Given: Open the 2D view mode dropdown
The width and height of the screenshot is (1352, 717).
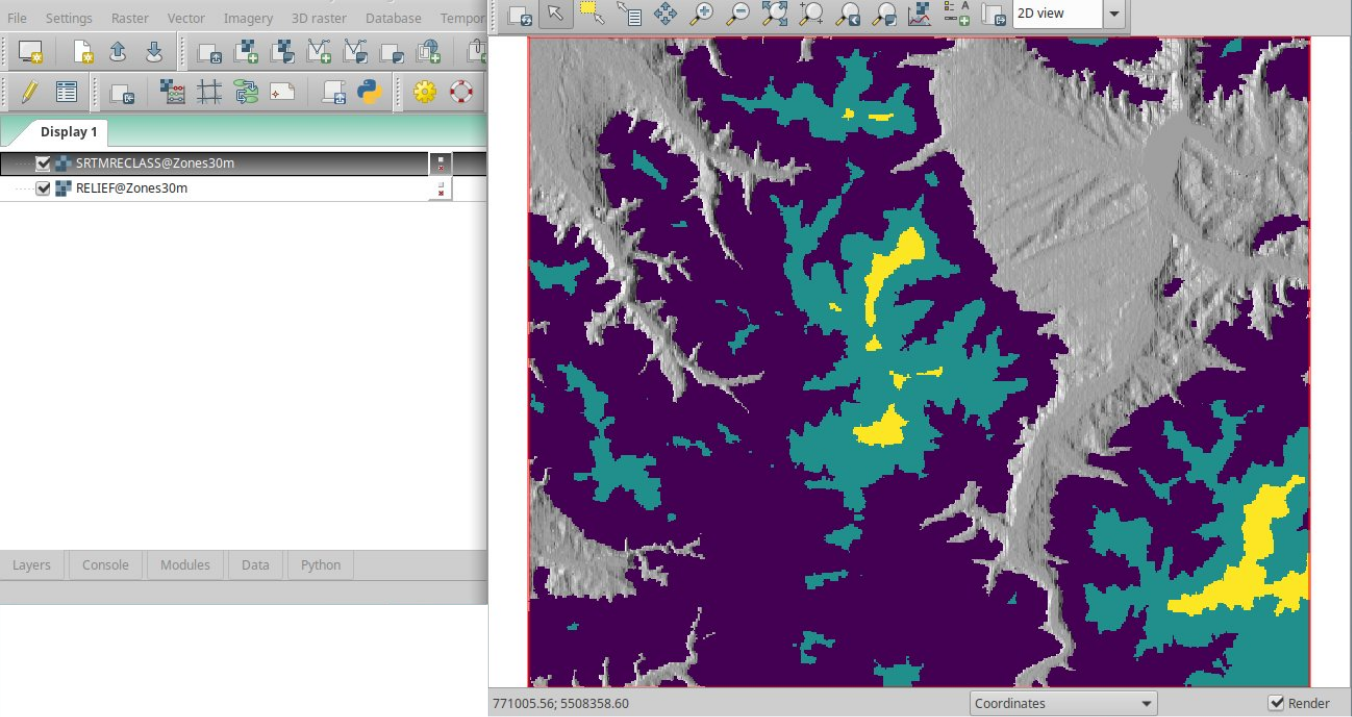Looking at the screenshot, I should [x=1114, y=14].
